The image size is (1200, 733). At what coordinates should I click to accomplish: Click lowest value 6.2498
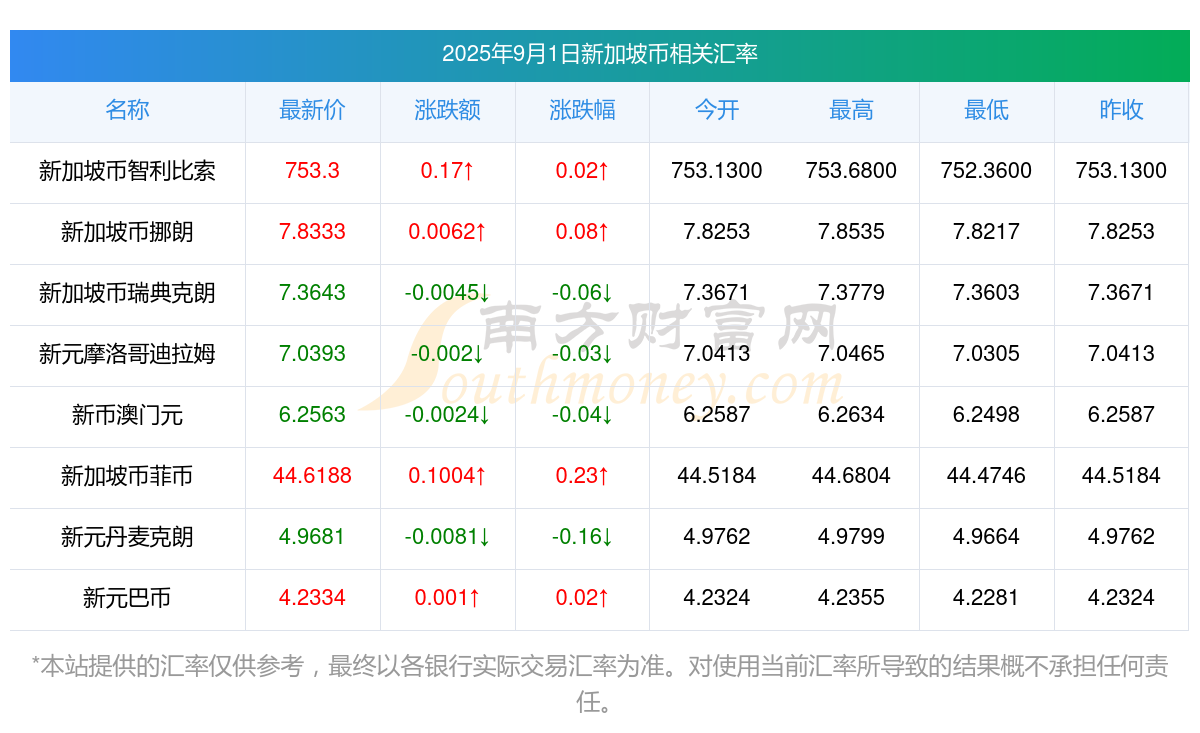(986, 415)
